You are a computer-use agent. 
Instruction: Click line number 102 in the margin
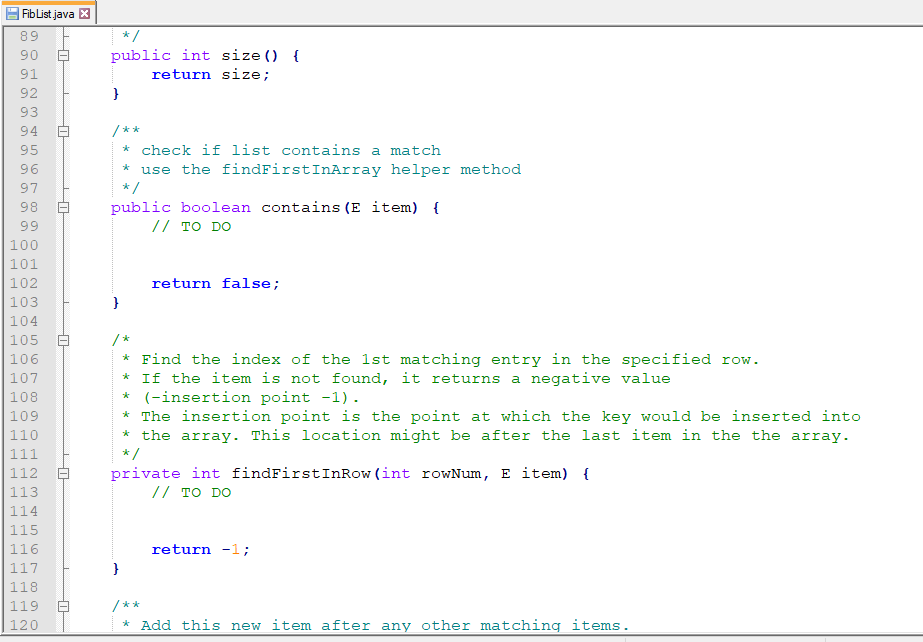(24, 284)
